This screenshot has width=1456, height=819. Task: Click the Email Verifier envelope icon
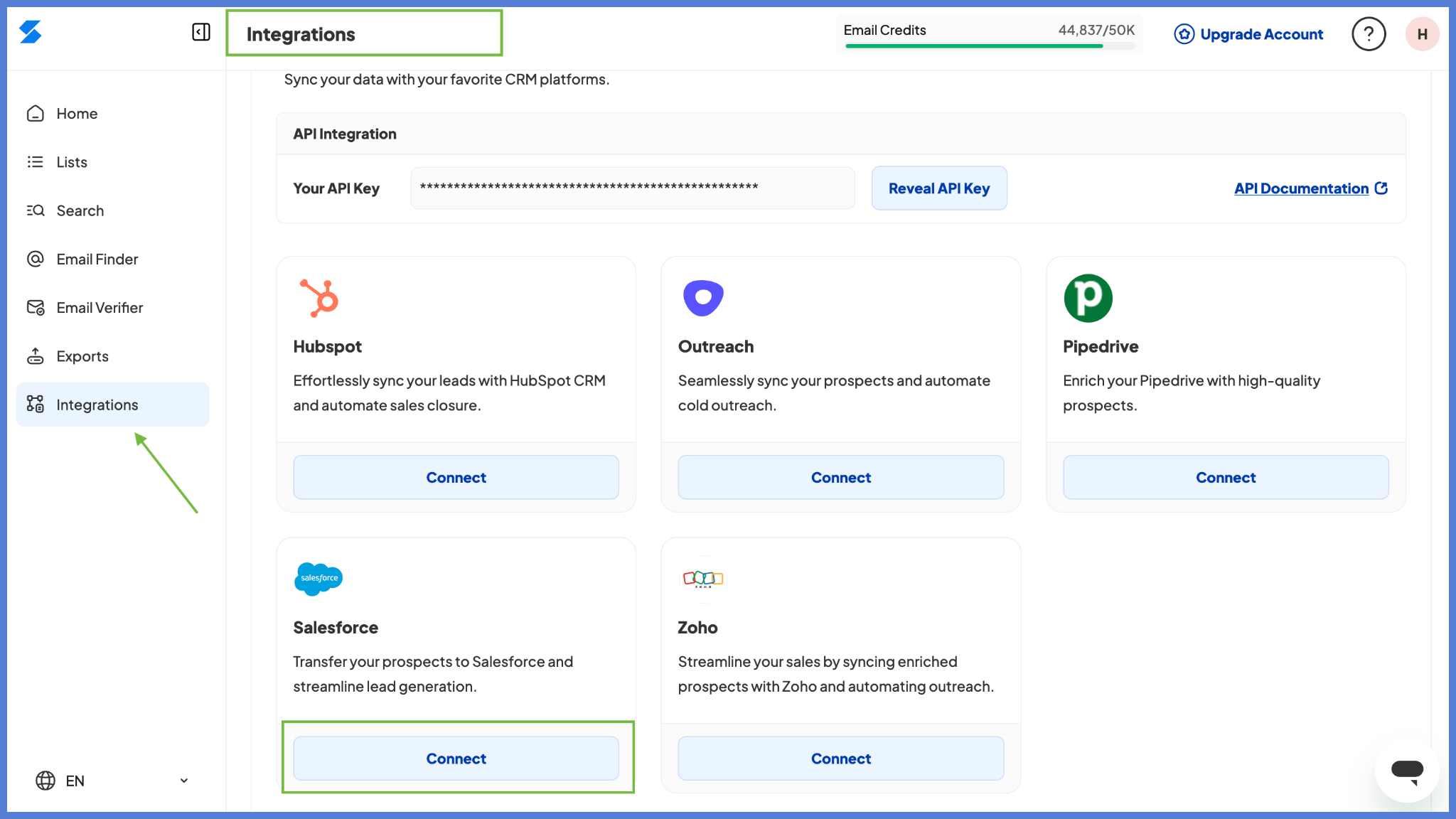(x=36, y=307)
